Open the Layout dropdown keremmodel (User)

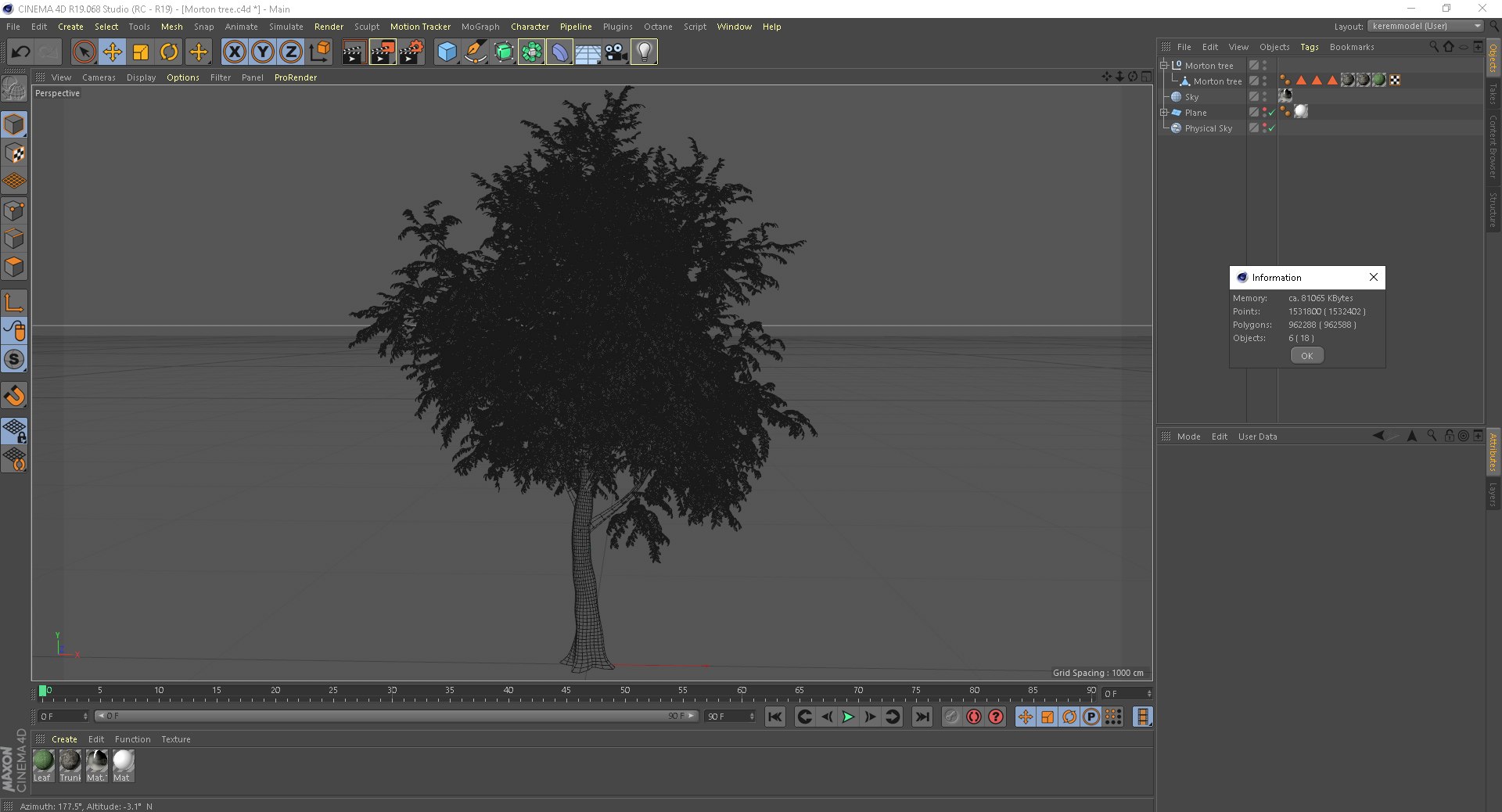pos(1425,26)
